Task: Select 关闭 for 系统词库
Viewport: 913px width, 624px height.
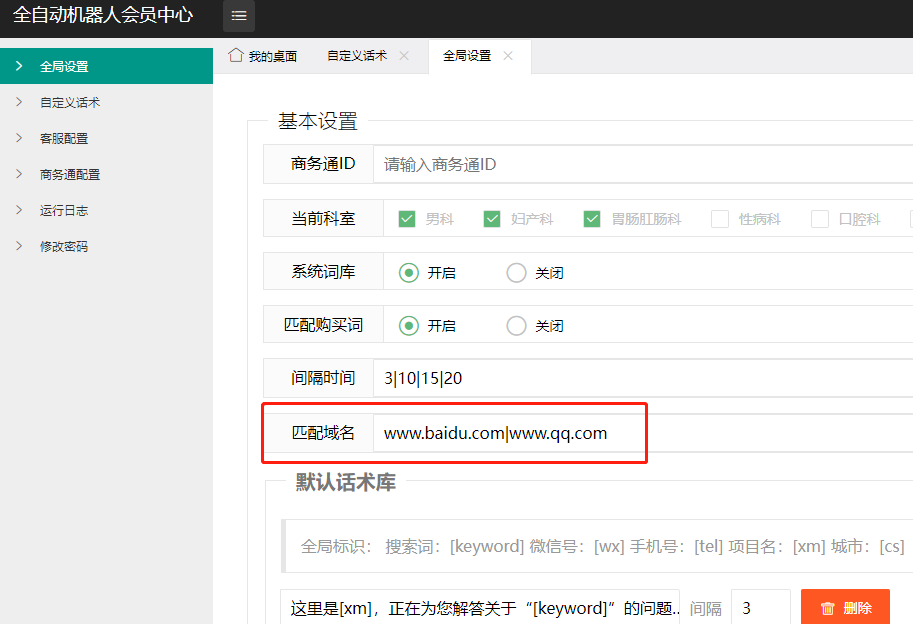Action: (x=516, y=272)
